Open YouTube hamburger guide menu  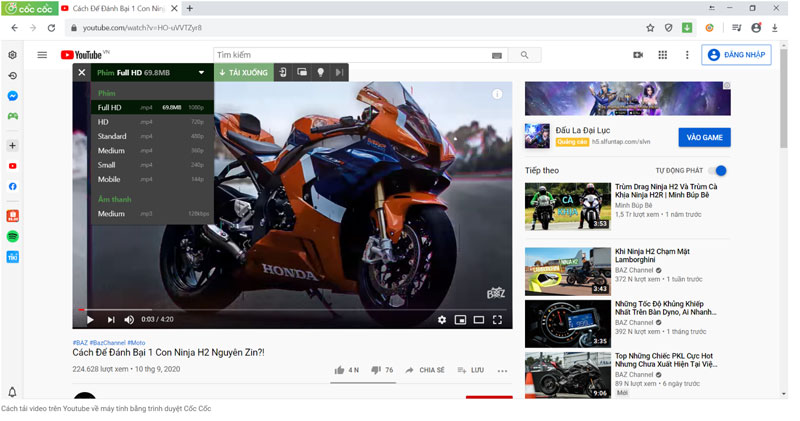pyautogui.click(x=42, y=55)
